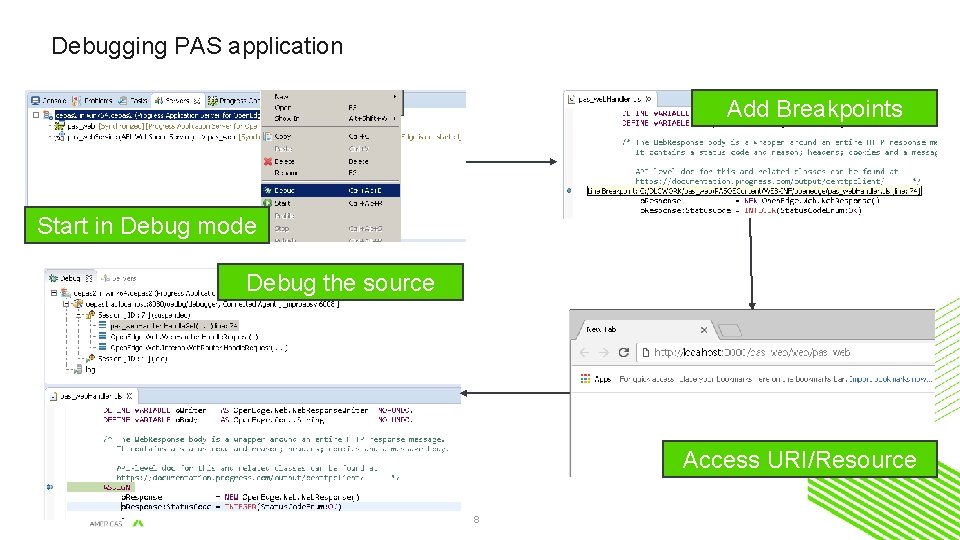960x540 pixels.
Task: Switch to the Problems tab
Action: [x=92, y=100]
